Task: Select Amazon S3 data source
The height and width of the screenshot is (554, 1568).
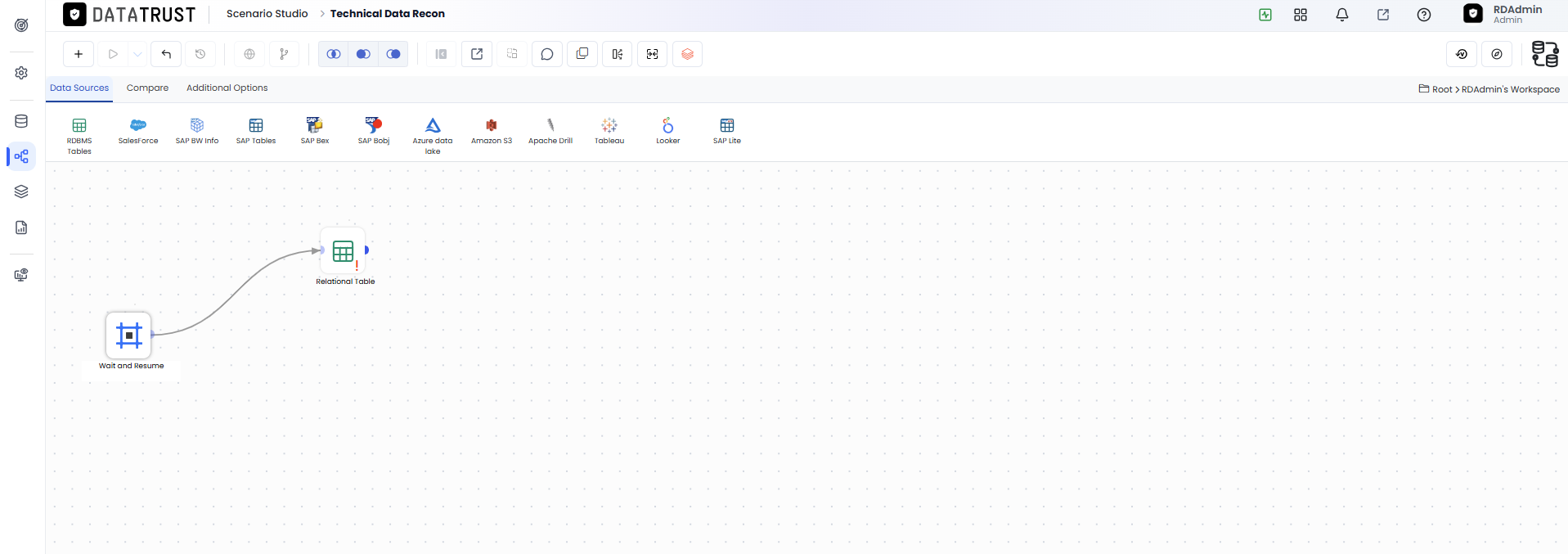Action: [x=492, y=131]
